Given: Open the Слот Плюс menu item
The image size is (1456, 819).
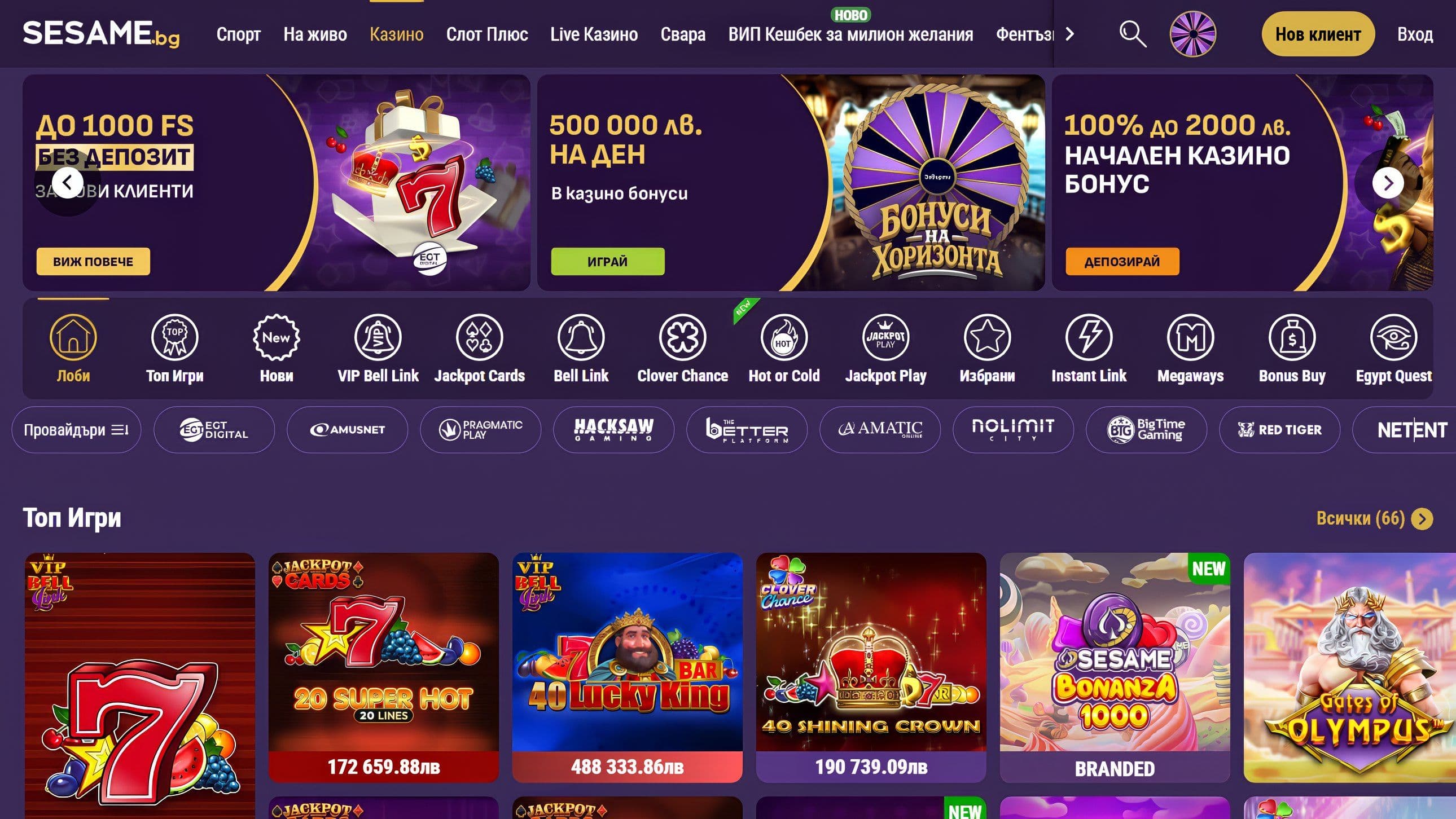Looking at the screenshot, I should [x=486, y=34].
